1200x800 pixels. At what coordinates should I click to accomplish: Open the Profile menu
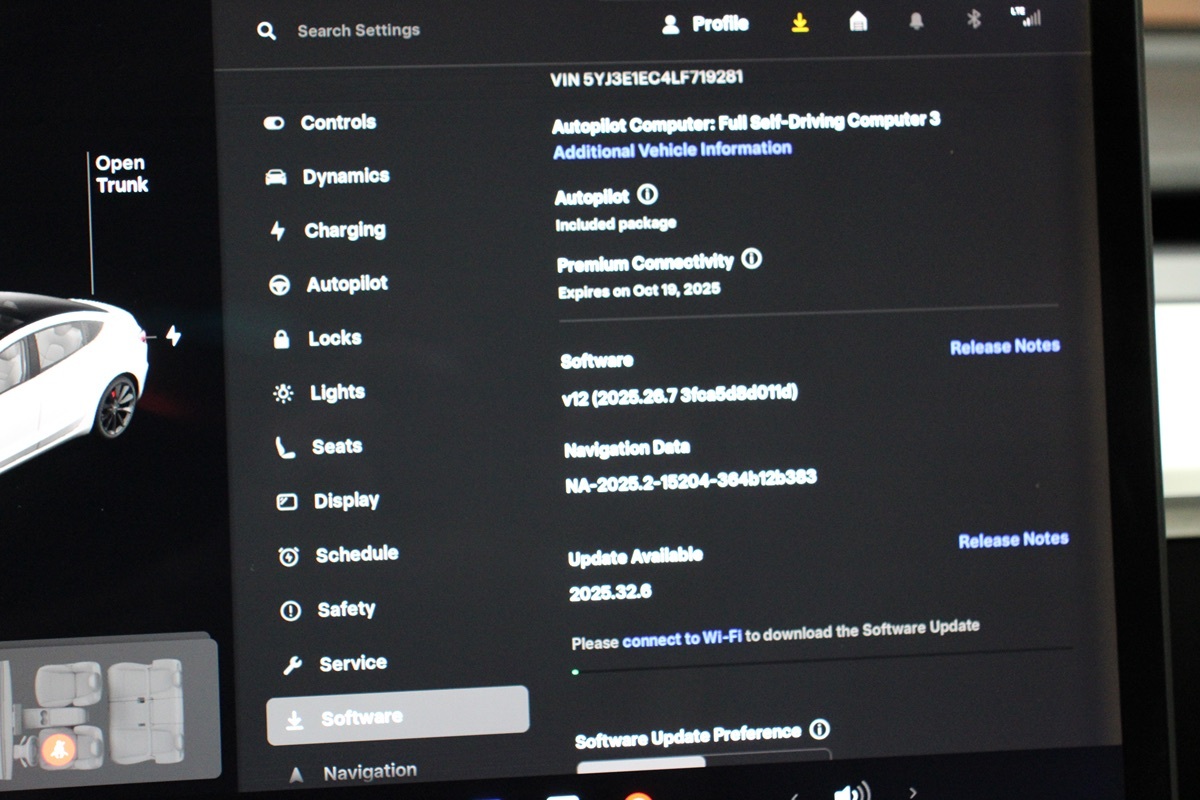pos(706,25)
